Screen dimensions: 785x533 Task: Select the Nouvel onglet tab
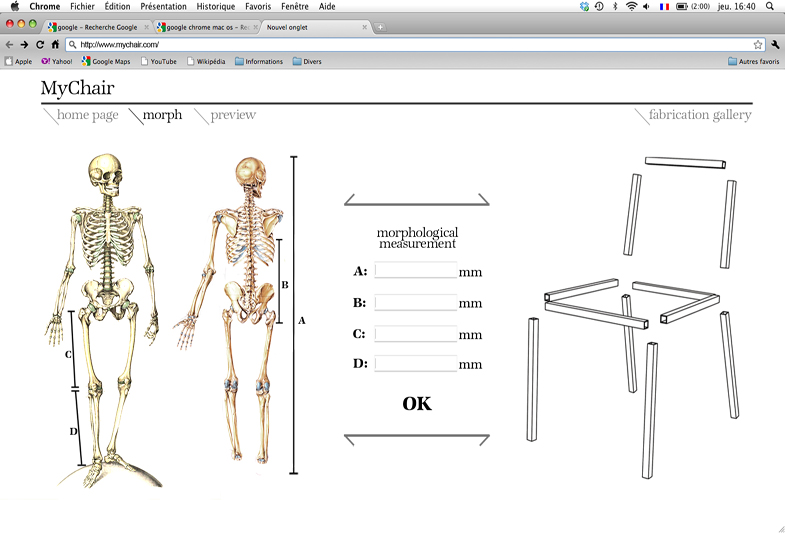313,27
